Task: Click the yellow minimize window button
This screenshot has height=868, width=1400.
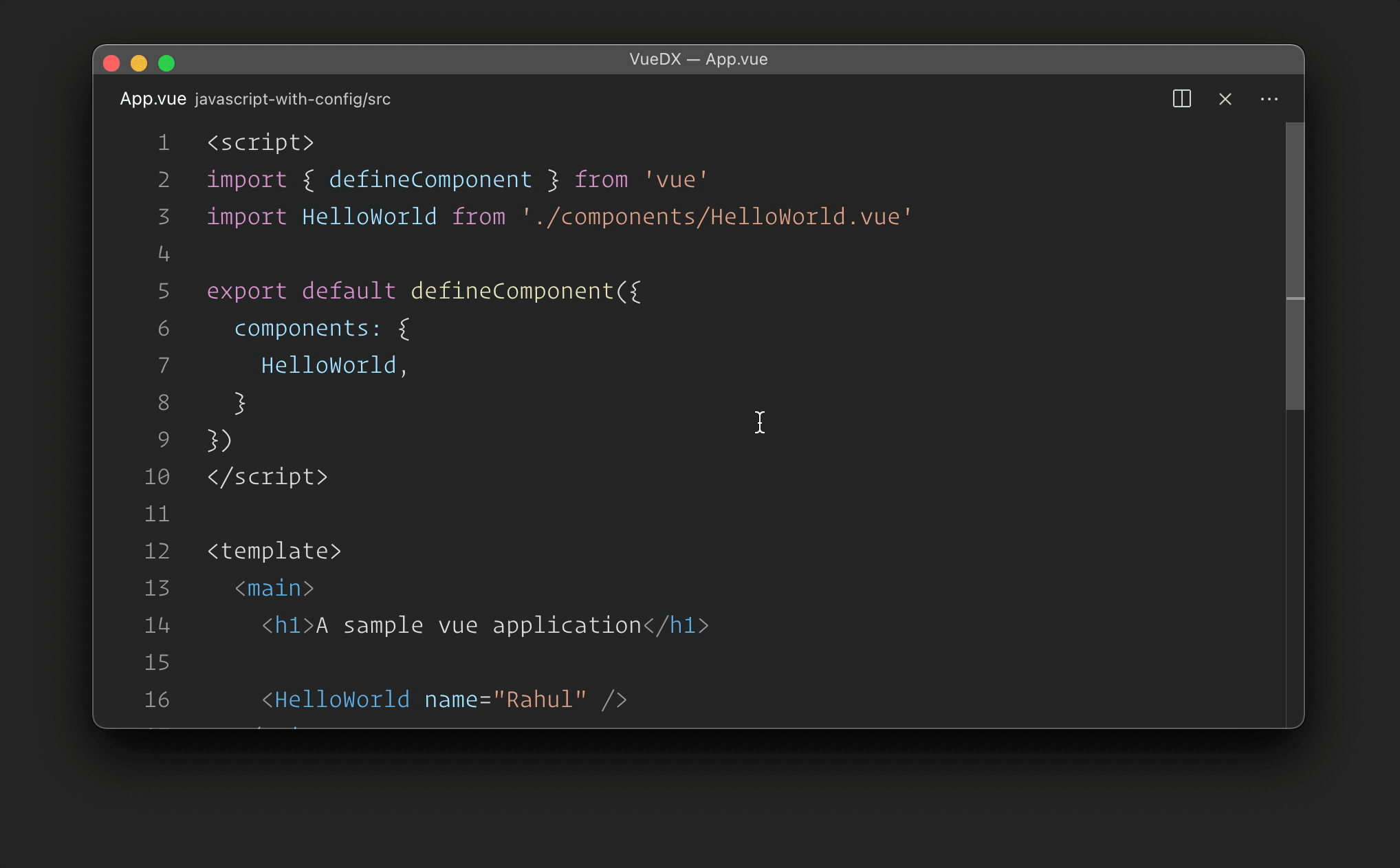Action: (139, 63)
